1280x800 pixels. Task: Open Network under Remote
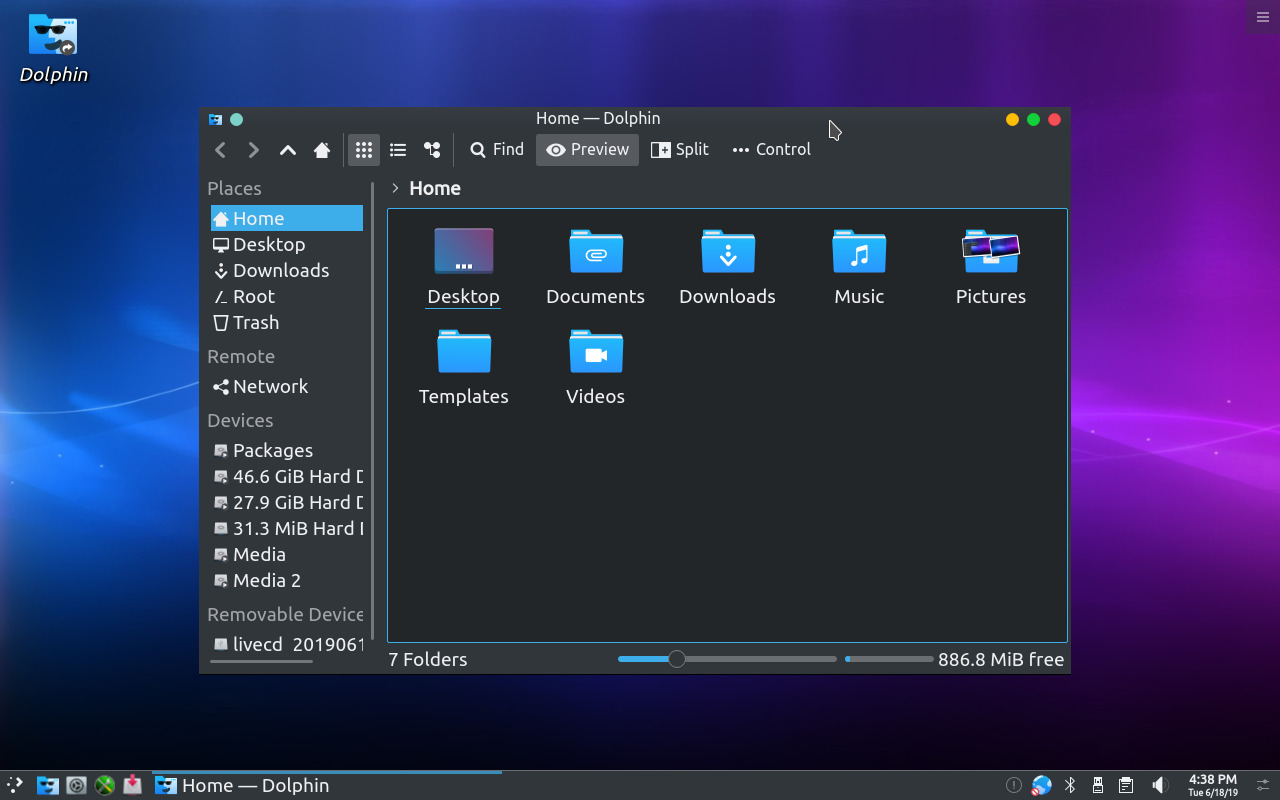point(270,387)
